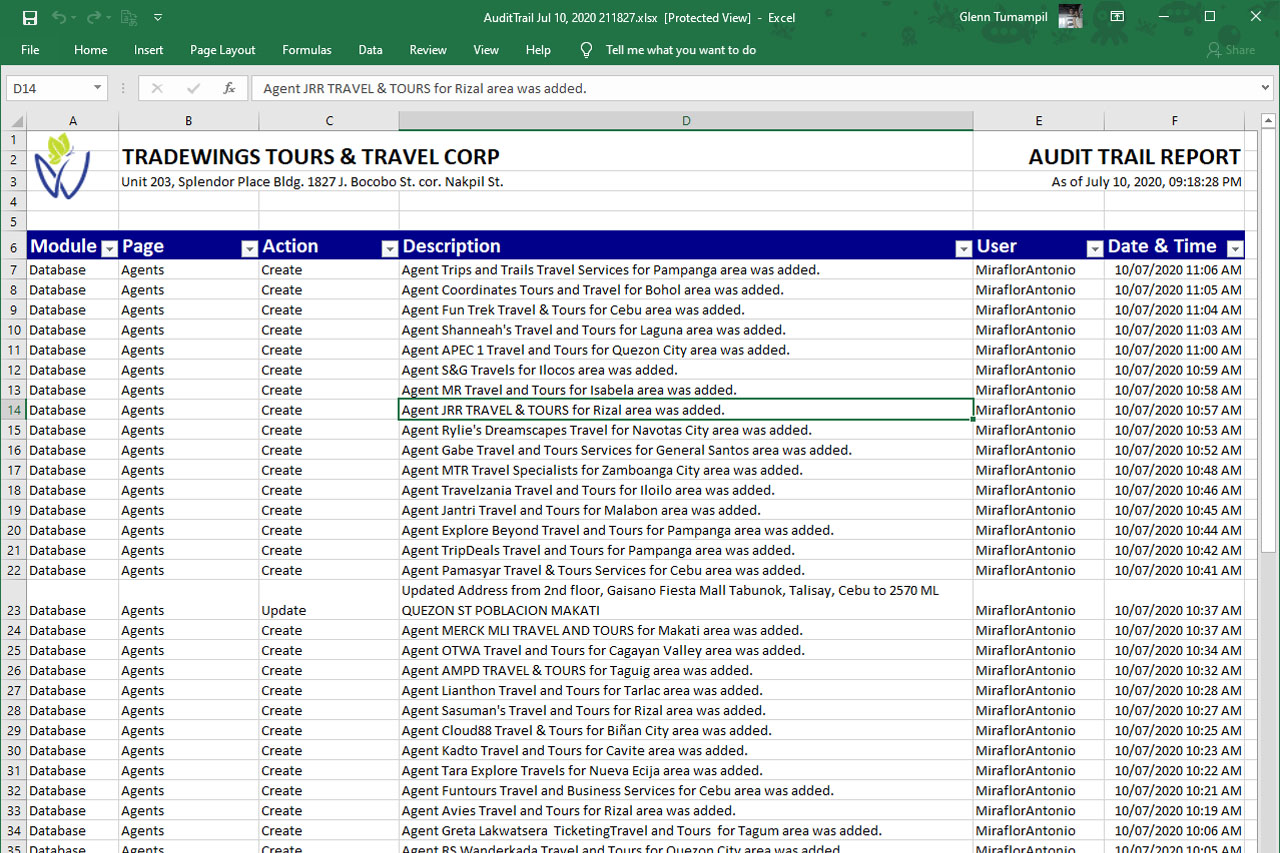Click the Undo arrow icon

click(59, 17)
